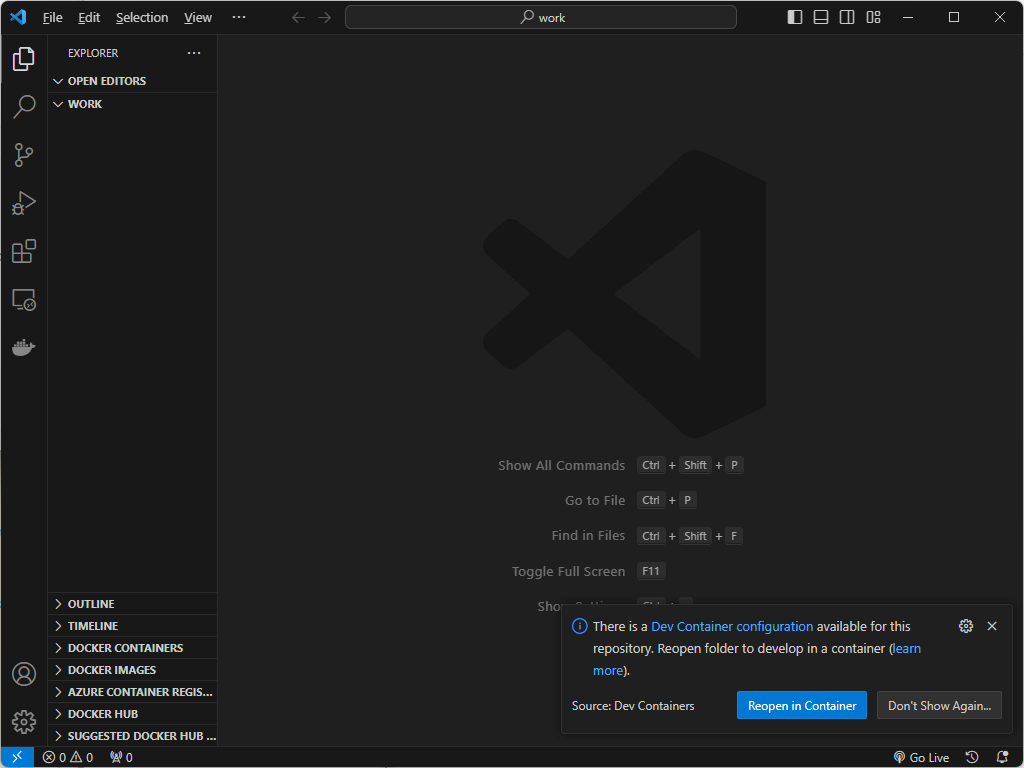This screenshot has height=768, width=1024.
Task: Expand the Azure Container Registry section
Action: click(133, 692)
